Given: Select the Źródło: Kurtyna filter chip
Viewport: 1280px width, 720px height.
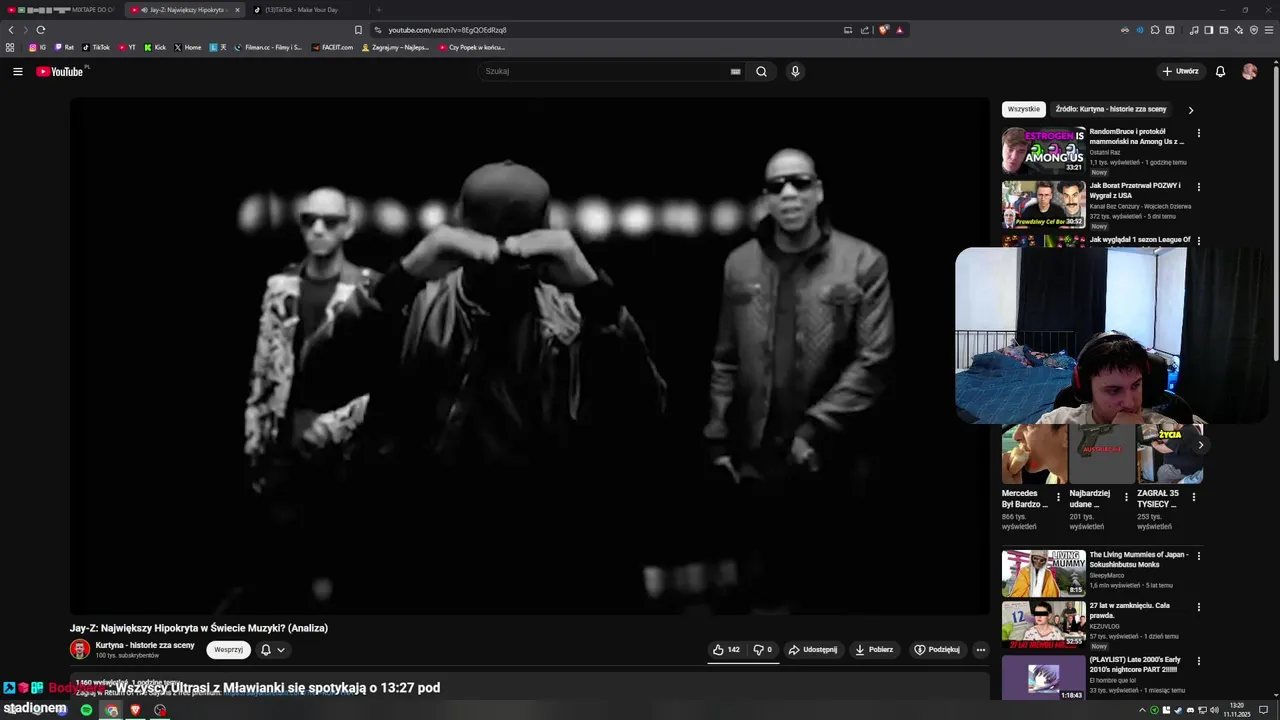Looking at the screenshot, I should (1111, 109).
